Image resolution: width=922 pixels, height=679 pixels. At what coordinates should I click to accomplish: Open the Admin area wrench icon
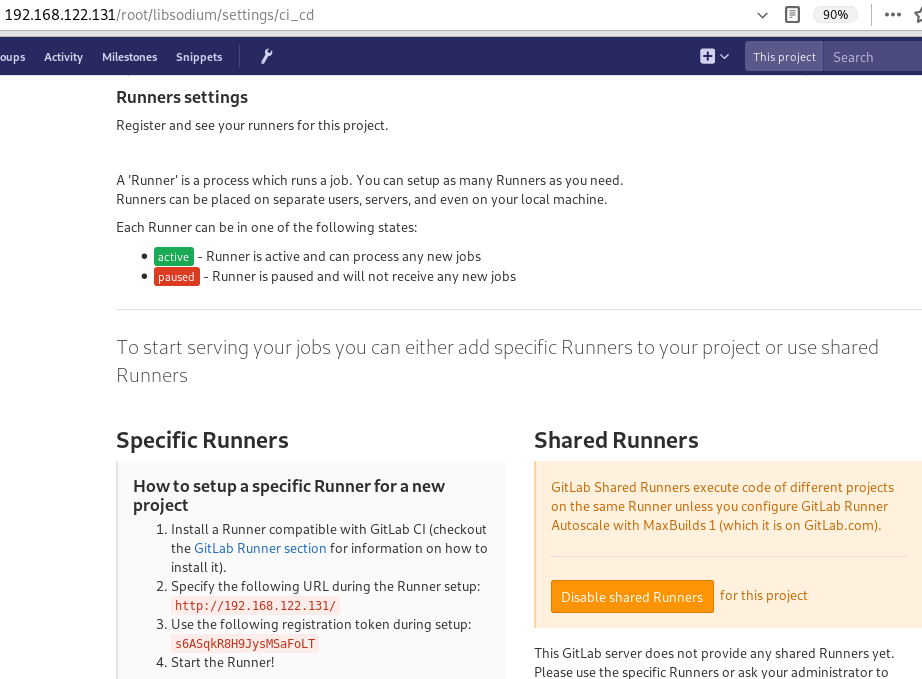pyautogui.click(x=266, y=57)
